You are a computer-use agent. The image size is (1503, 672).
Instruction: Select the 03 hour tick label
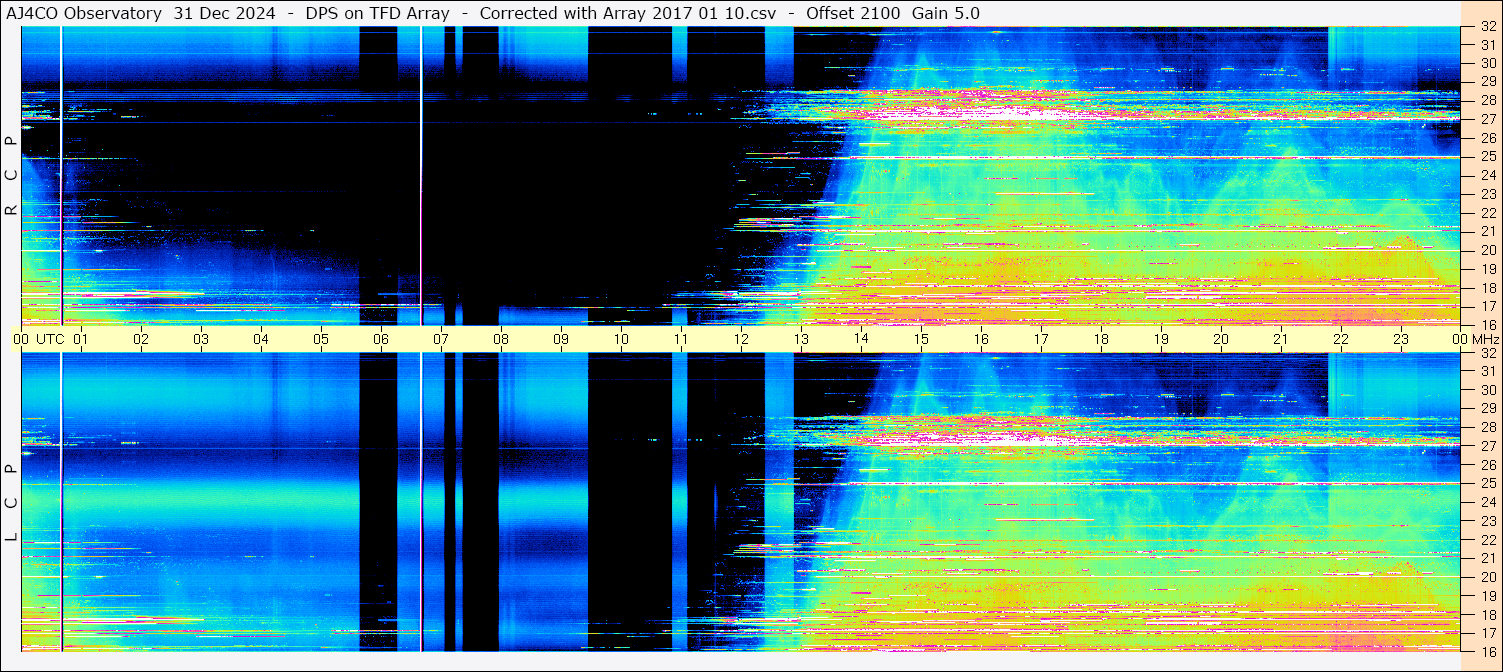[201, 339]
